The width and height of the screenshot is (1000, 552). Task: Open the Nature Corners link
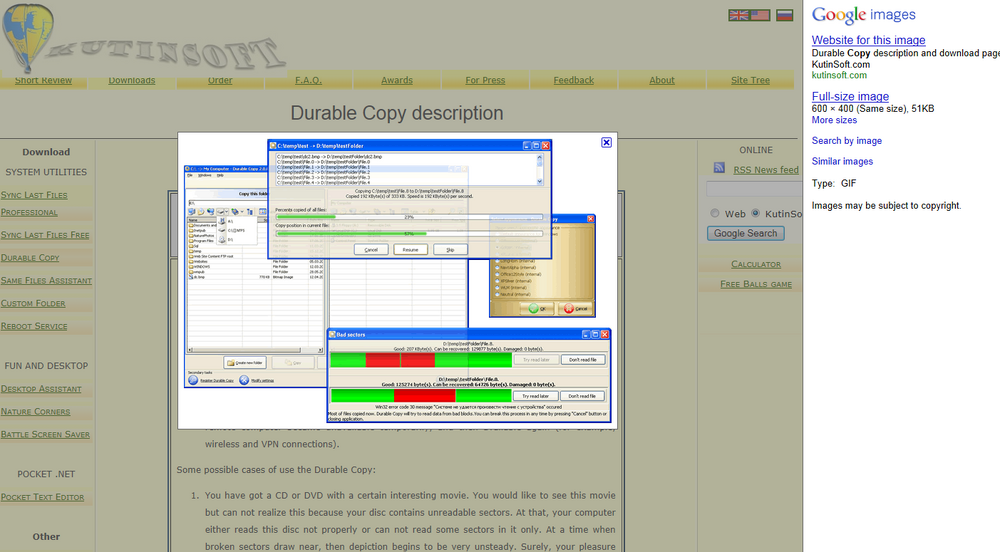36,412
